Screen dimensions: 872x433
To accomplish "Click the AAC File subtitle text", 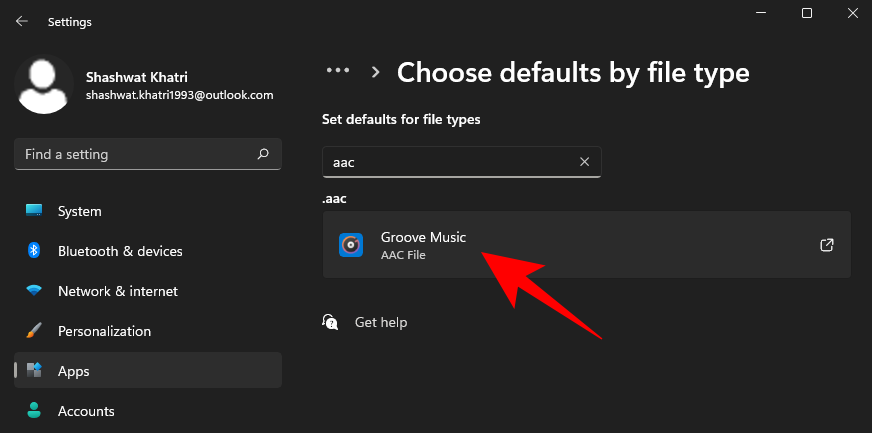I will click(403, 256).
